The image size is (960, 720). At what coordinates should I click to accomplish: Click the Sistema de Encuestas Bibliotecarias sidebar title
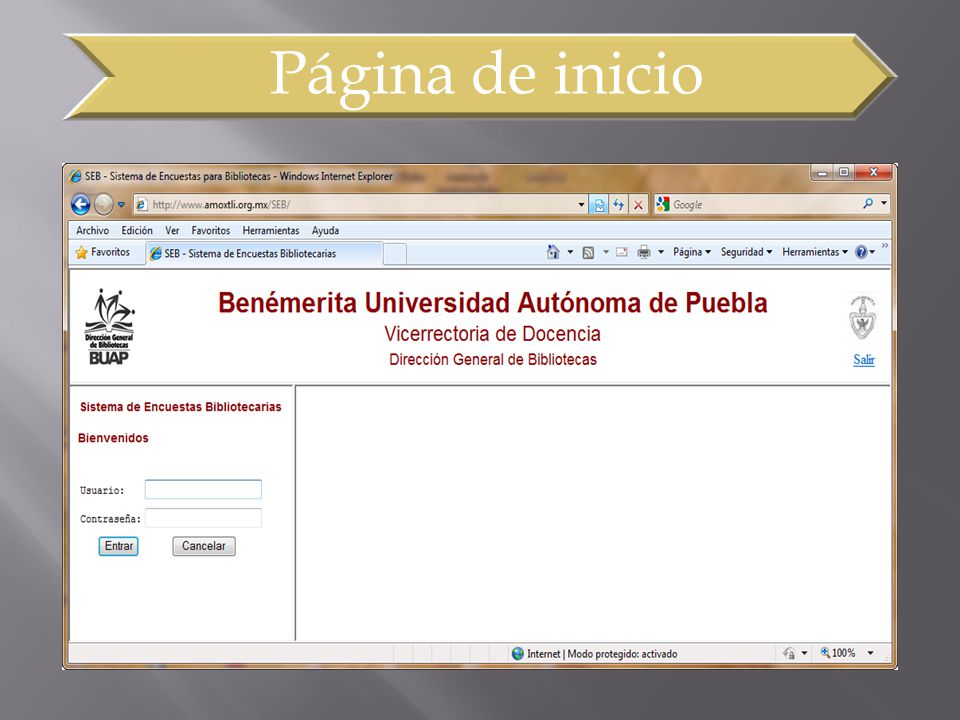181,407
